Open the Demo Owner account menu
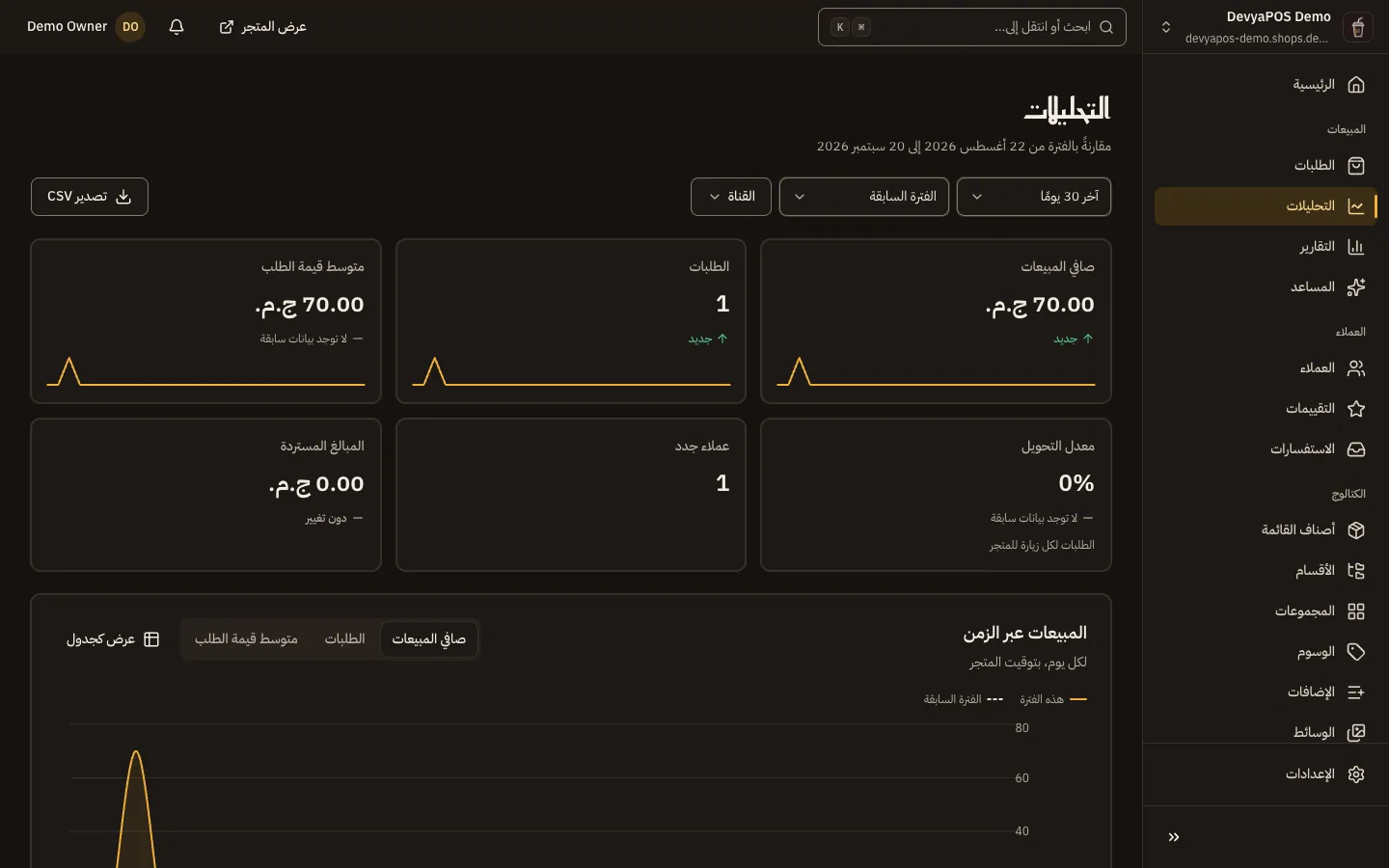This screenshot has height=868, width=1389. 86,27
